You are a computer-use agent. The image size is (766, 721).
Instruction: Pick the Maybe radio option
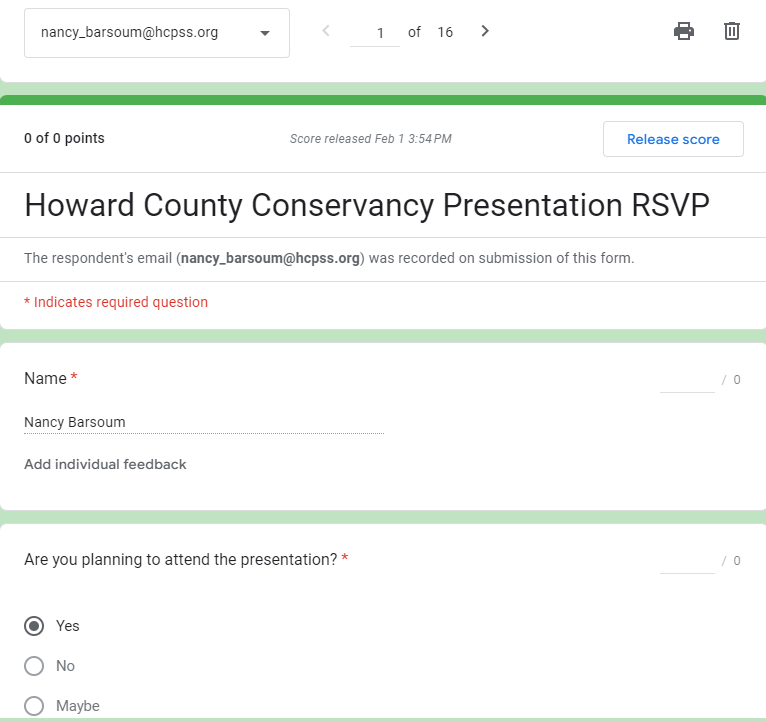coord(34,706)
